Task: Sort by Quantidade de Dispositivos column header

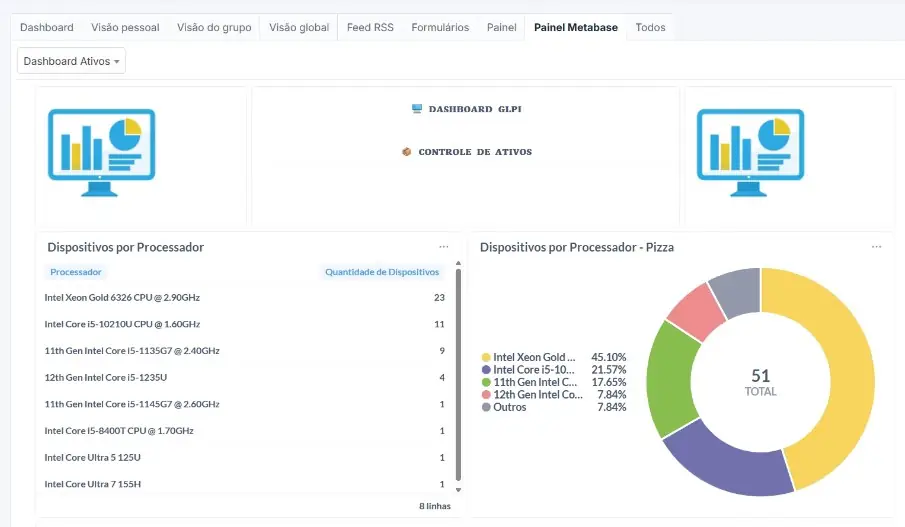Action: (x=382, y=272)
